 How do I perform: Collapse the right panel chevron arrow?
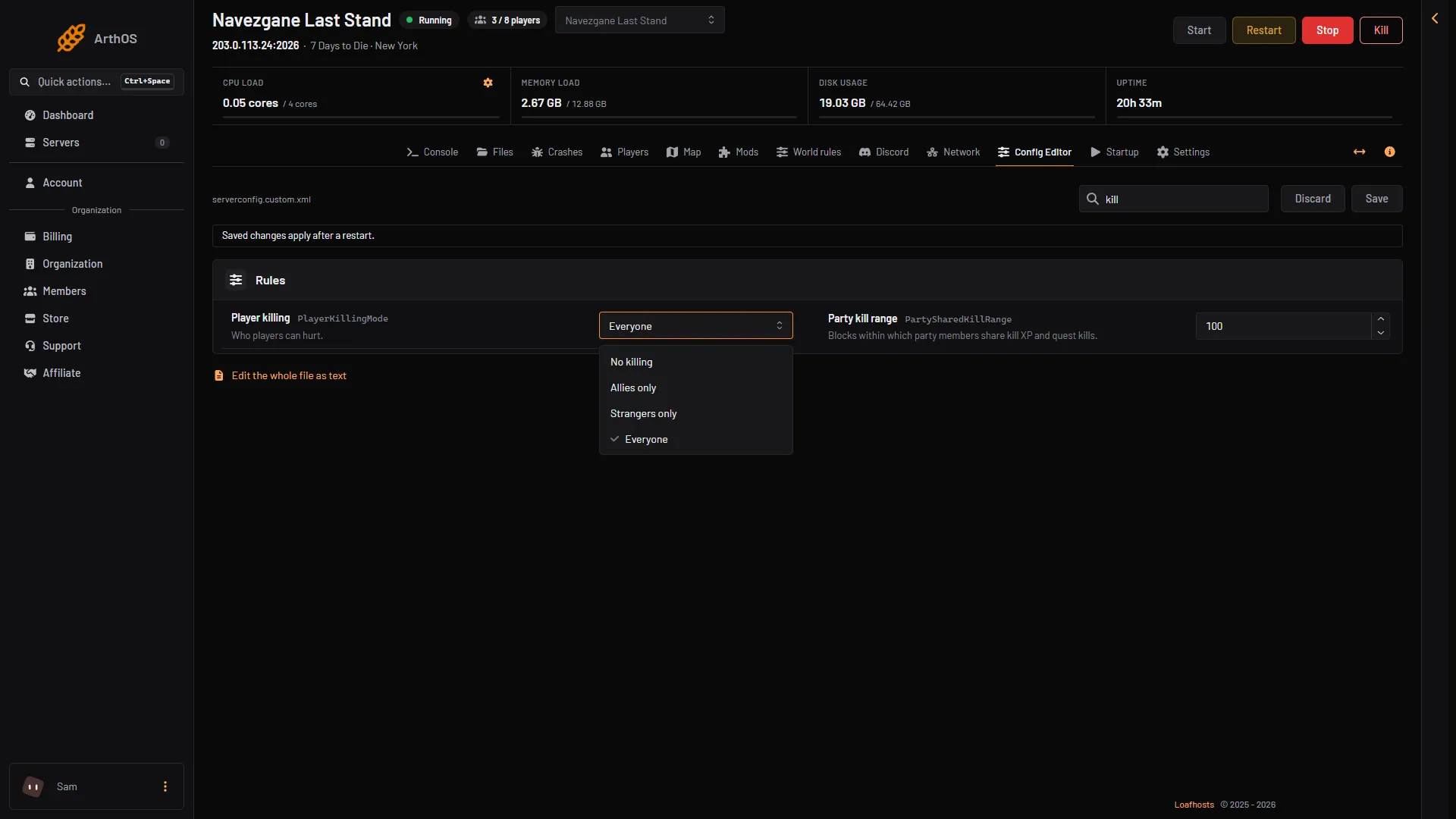pyautogui.click(x=1435, y=18)
